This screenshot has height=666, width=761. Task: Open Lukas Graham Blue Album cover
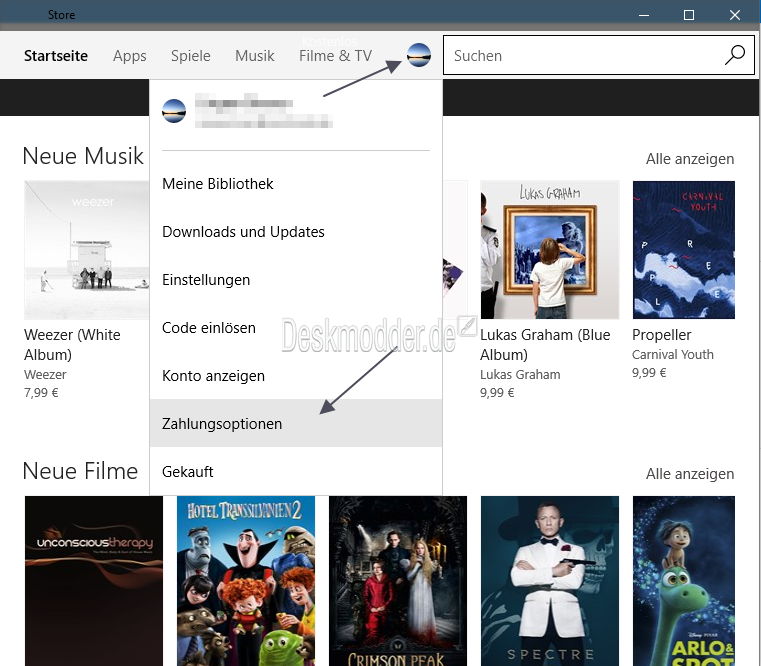click(x=550, y=250)
